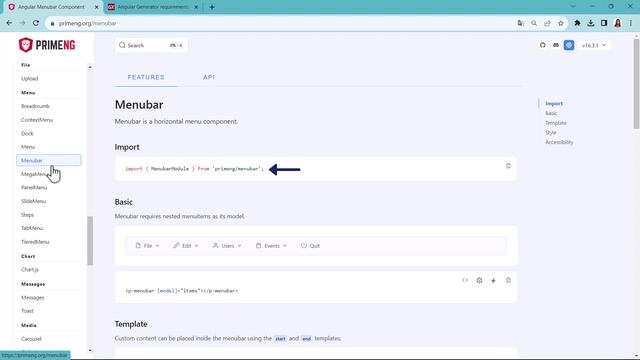640x360 pixels.
Task: Open the Menu item in the sidebar
Action: (28, 147)
